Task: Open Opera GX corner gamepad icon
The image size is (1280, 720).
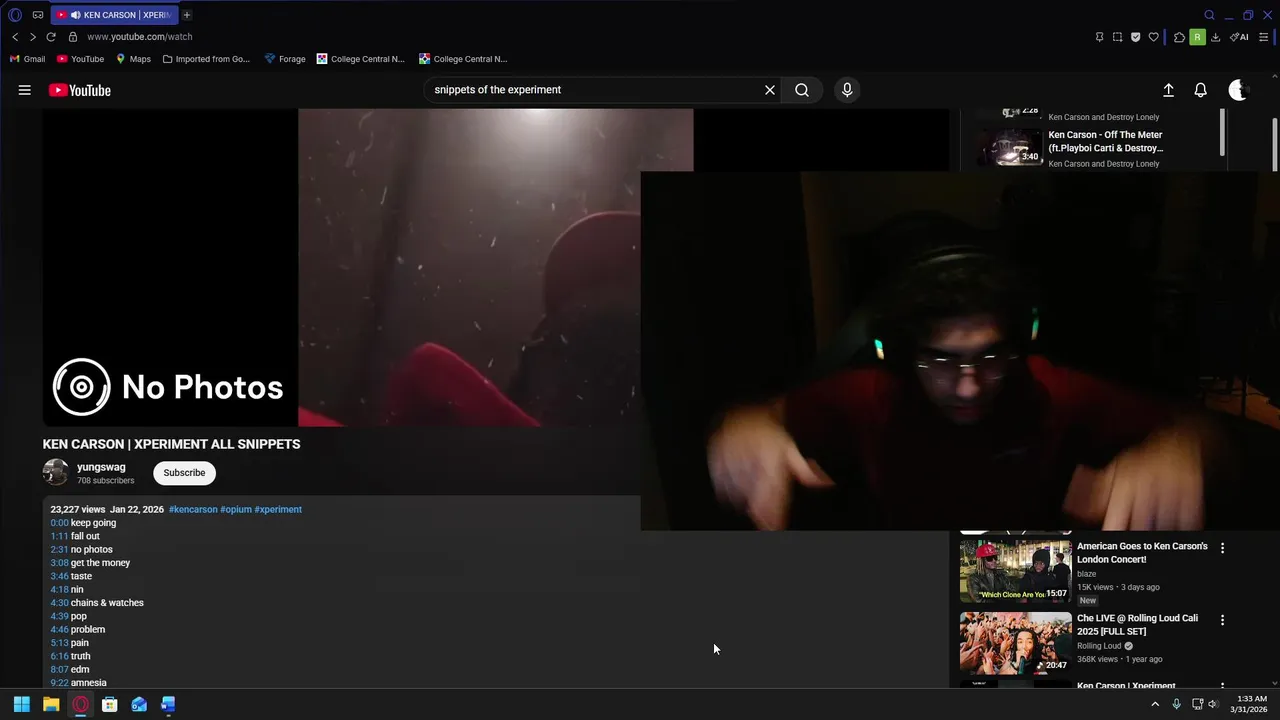Action: tap(38, 15)
